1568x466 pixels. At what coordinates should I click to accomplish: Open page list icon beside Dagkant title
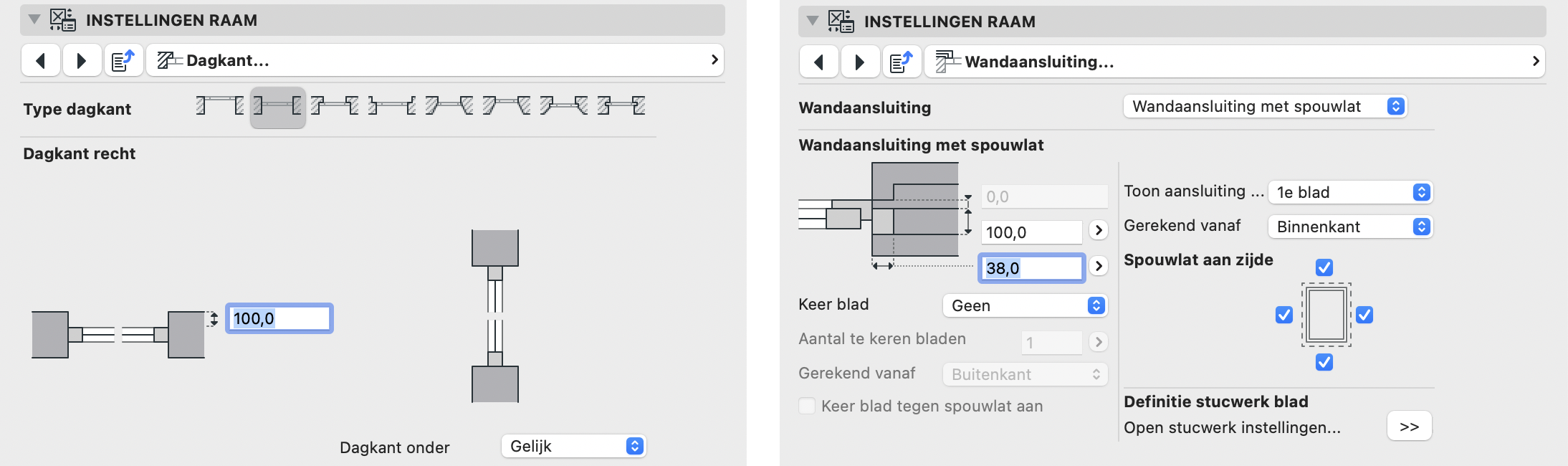(x=123, y=61)
